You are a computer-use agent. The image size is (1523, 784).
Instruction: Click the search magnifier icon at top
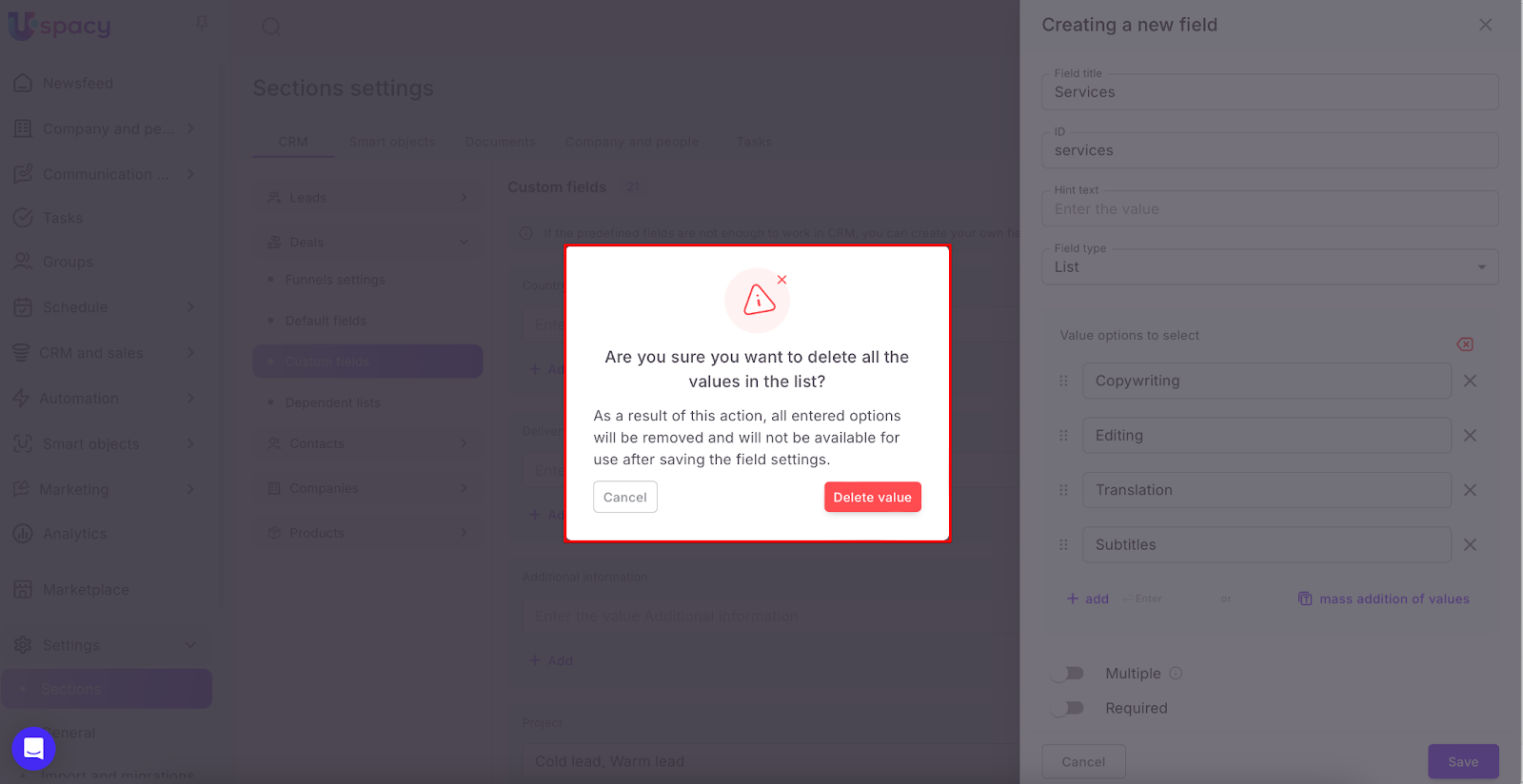tap(271, 27)
